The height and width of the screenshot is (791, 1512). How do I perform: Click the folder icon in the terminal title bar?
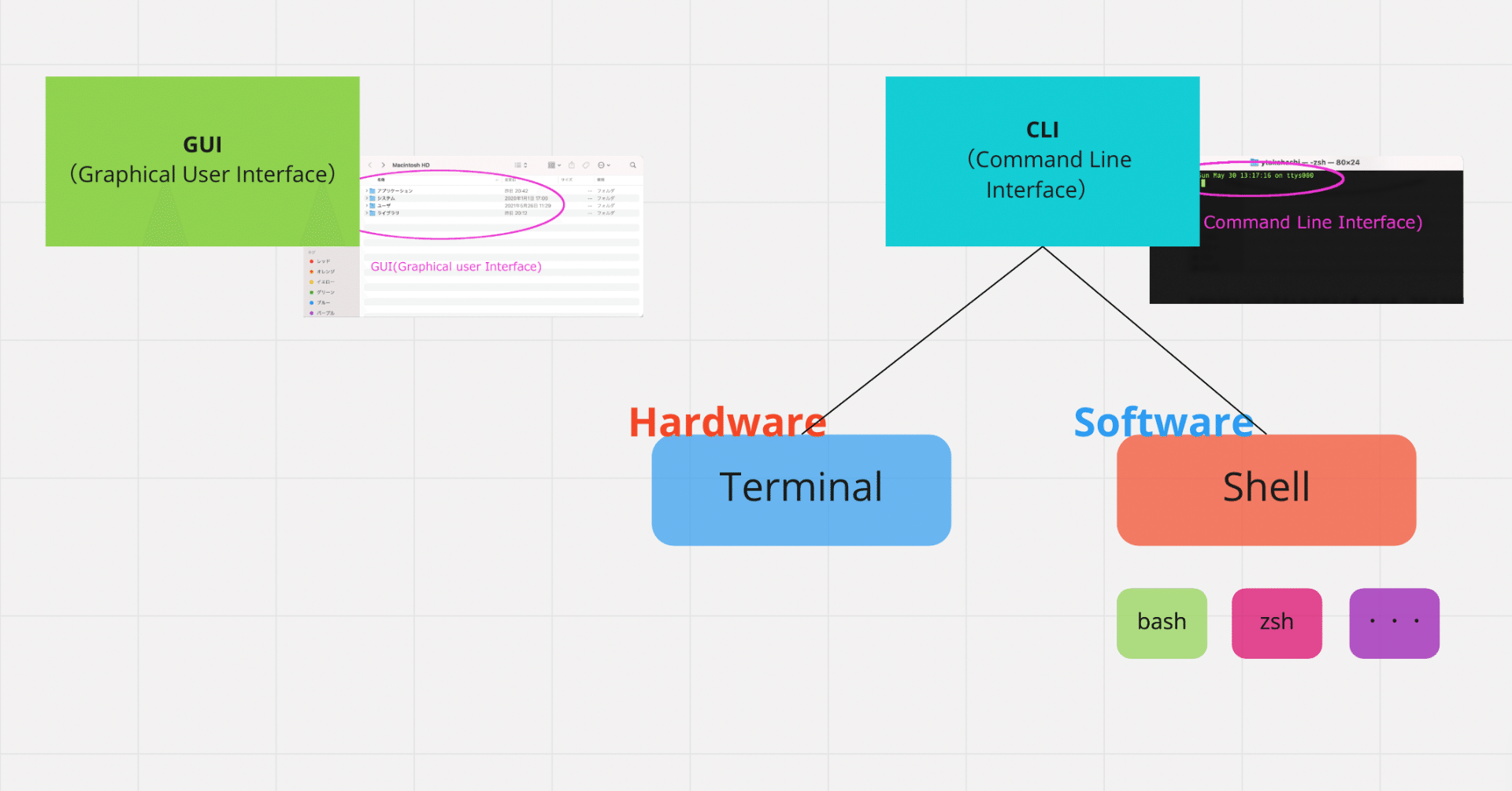point(1254,163)
